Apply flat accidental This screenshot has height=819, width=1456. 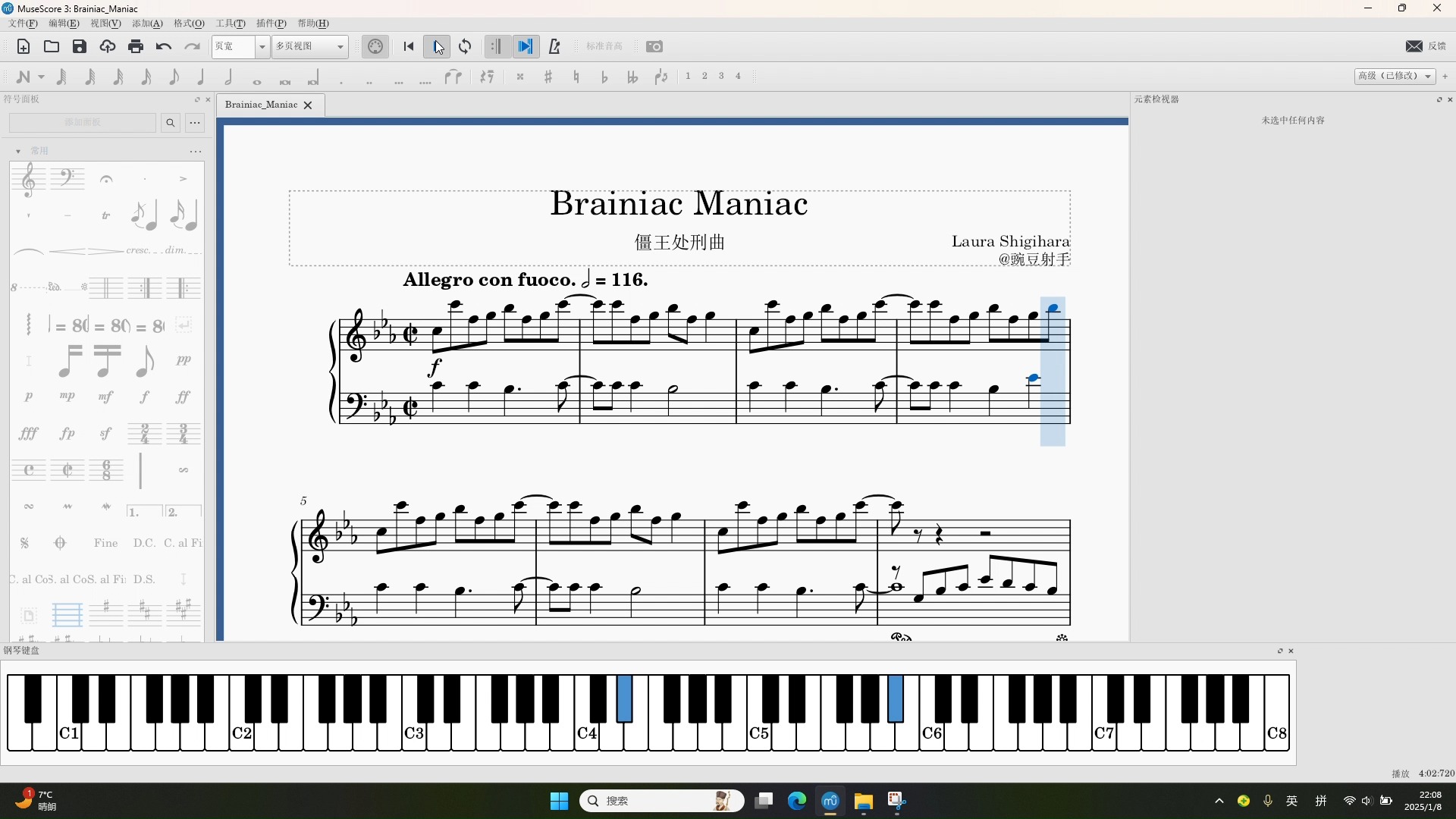pos(604,77)
